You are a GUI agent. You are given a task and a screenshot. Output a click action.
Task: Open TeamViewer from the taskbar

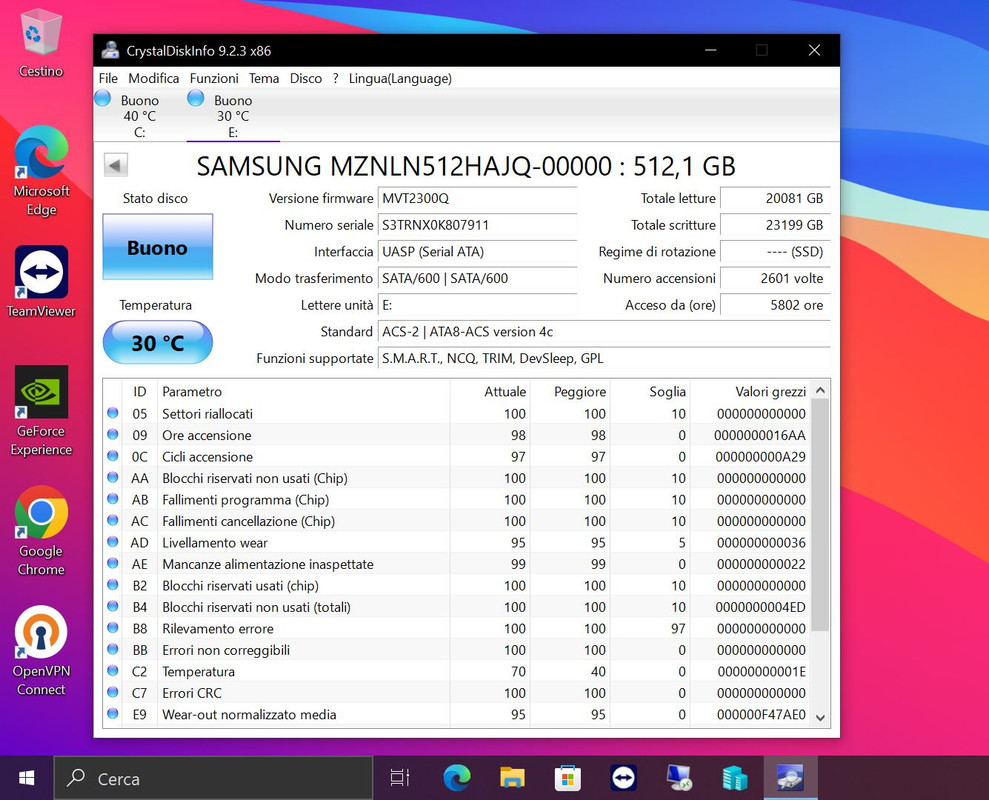624,778
